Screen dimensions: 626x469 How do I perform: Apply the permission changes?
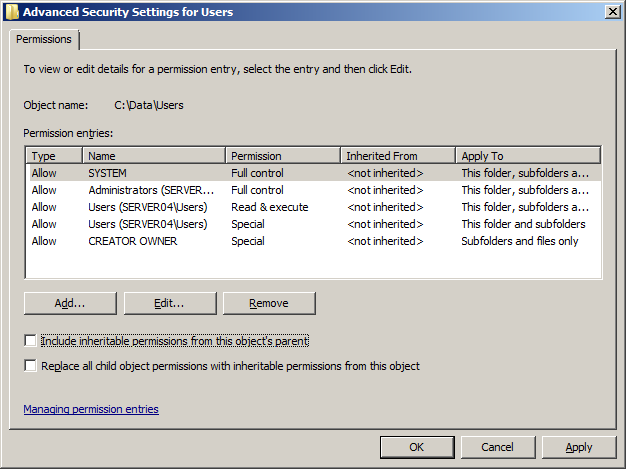(578, 447)
